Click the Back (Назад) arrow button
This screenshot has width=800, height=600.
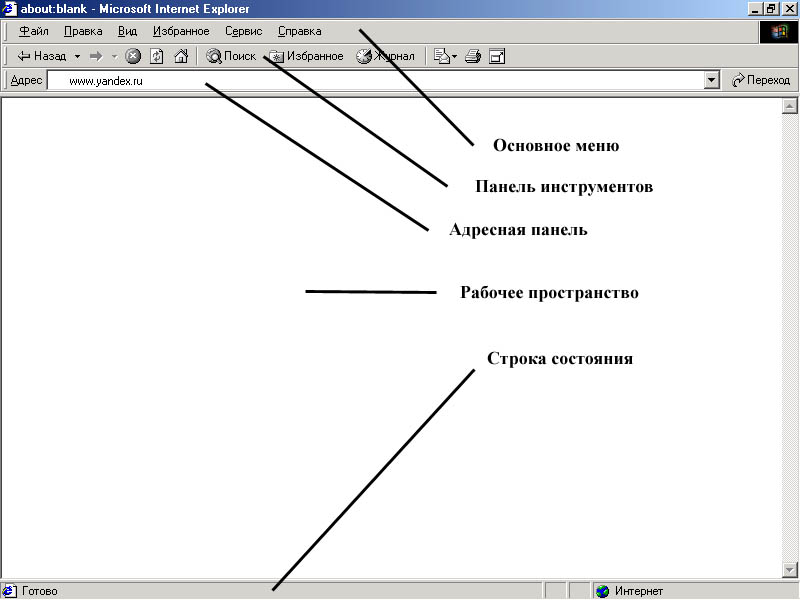42,56
